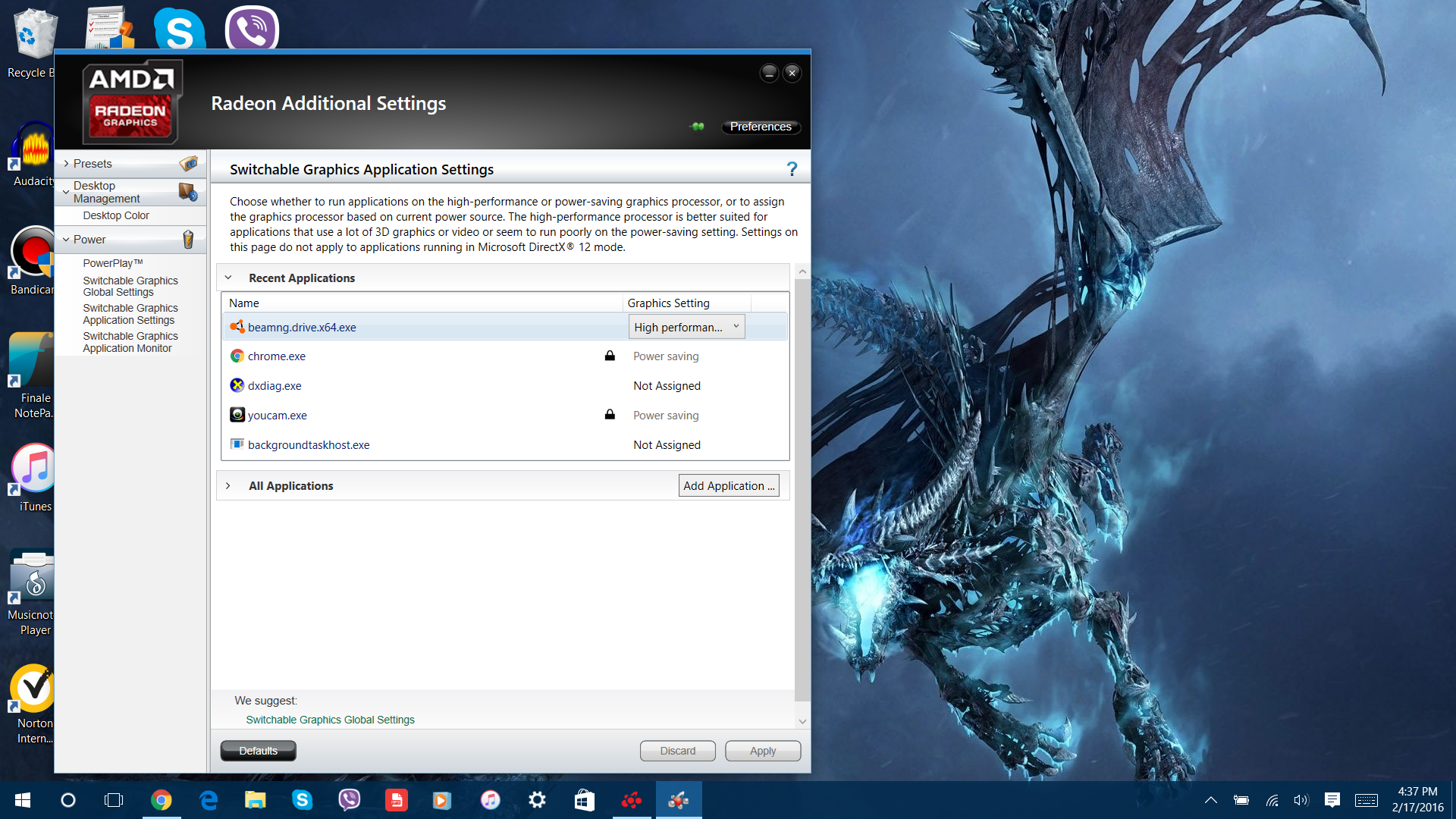Click the chrome.exe app icon
Image resolution: width=1456 pixels, height=819 pixels.
[237, 356]
